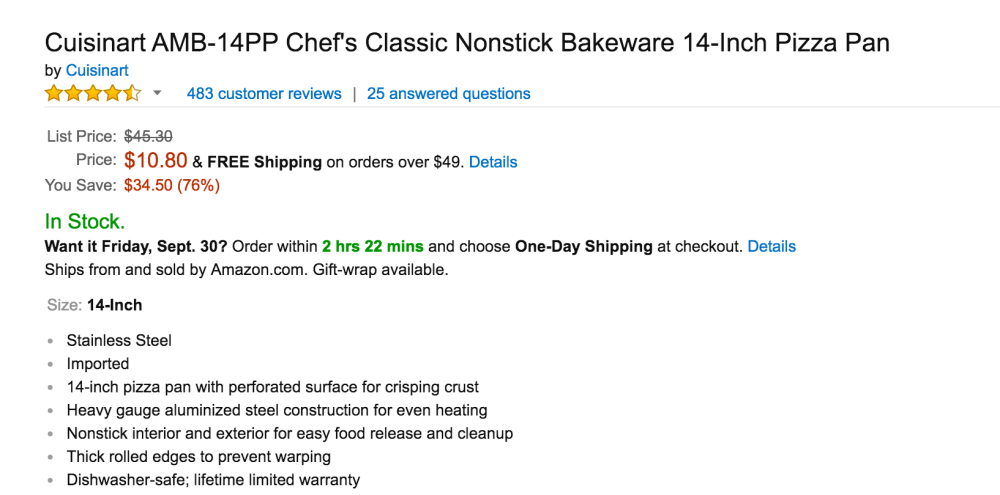The height and width of the screenshot is (495, 1000).
Task: Select the 14-Inch size label
Action: (114, 305)
